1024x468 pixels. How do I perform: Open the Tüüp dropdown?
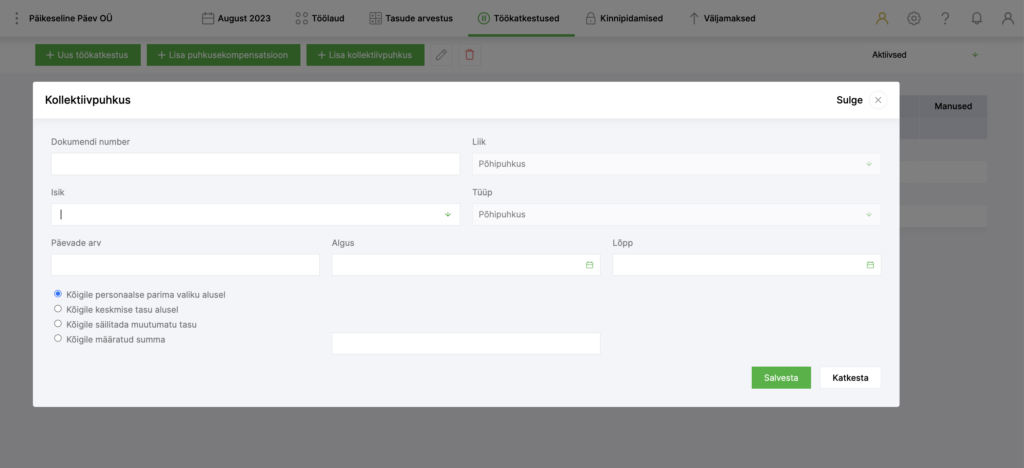tap(677, 214)
